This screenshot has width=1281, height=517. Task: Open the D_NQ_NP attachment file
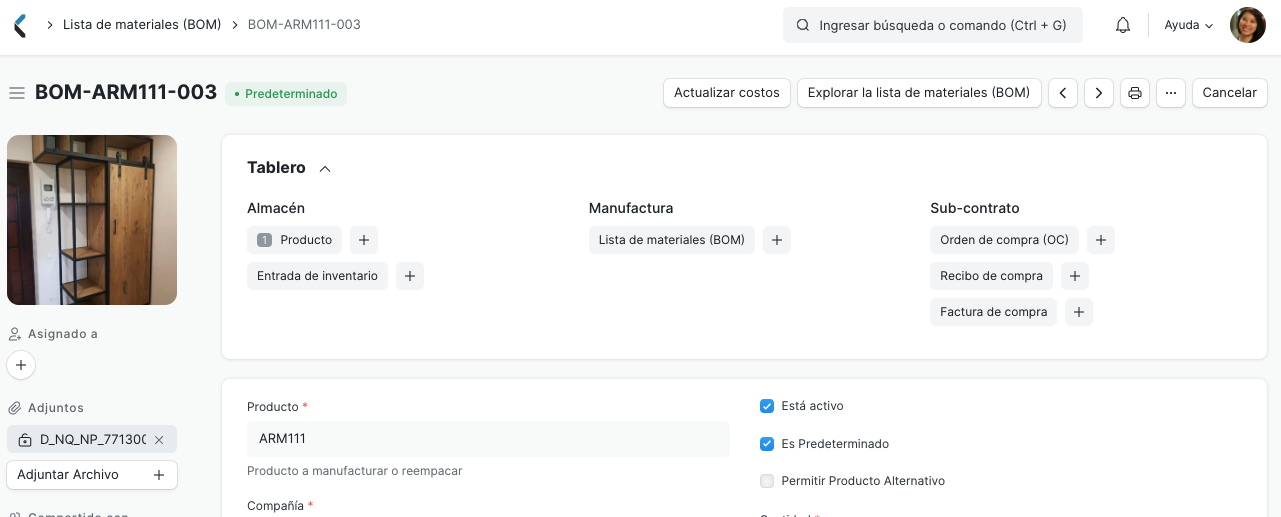click(x=93, y=439)
